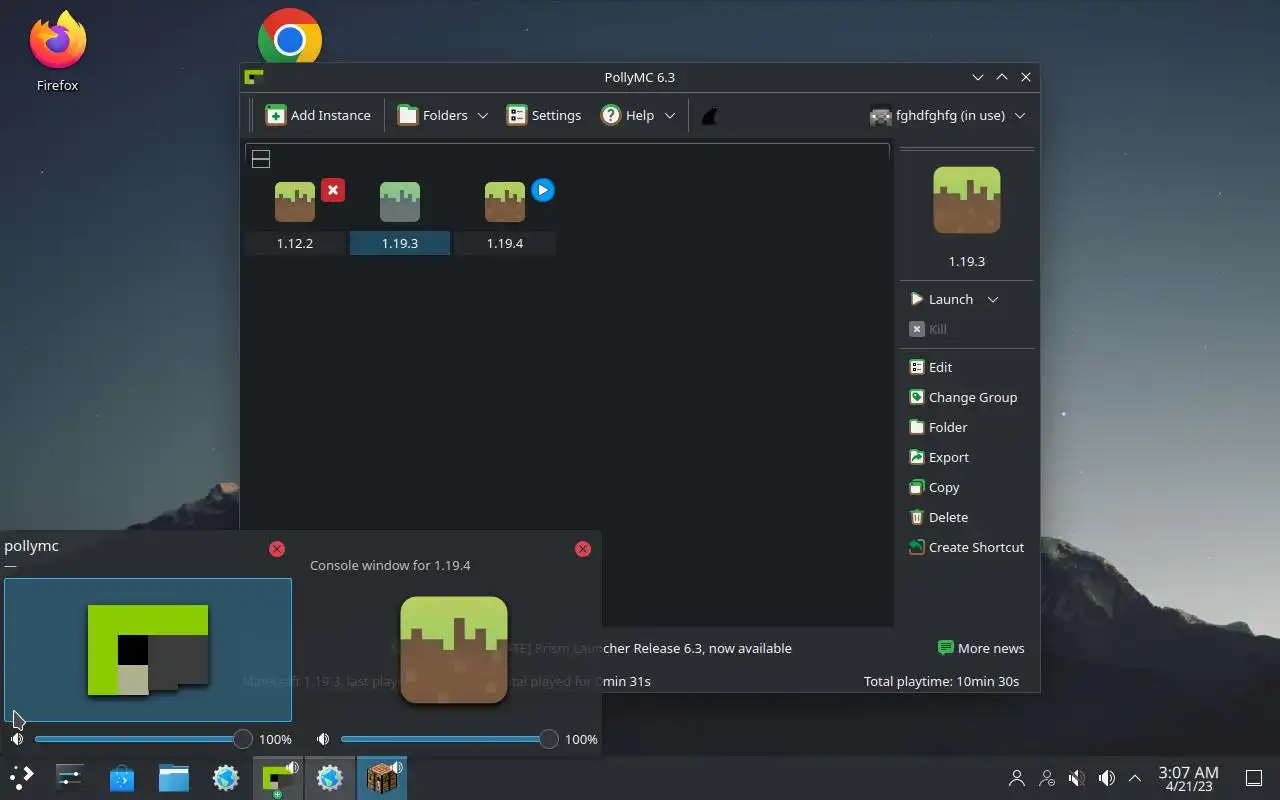Click the black cat icon in toolbar
This screenshot has width=1280, height=800.
click(x=710, y=116)
